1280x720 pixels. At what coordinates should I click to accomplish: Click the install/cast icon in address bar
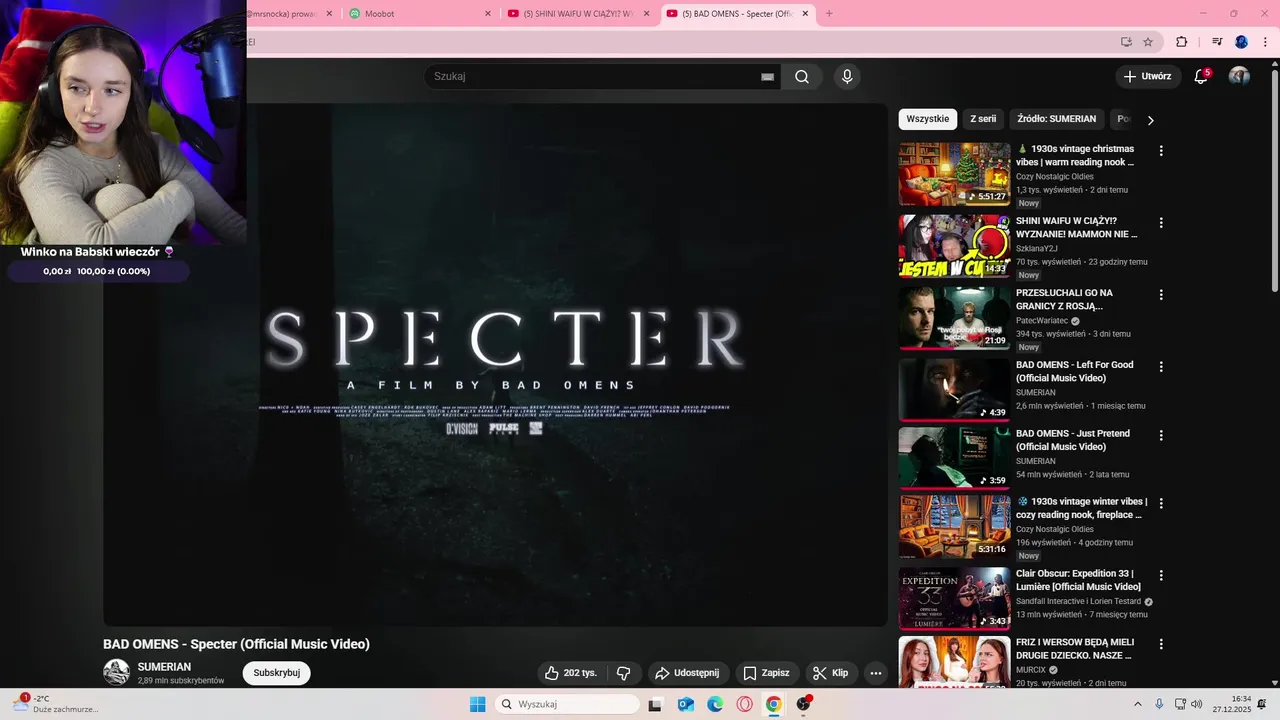[x=1126, y=42]
